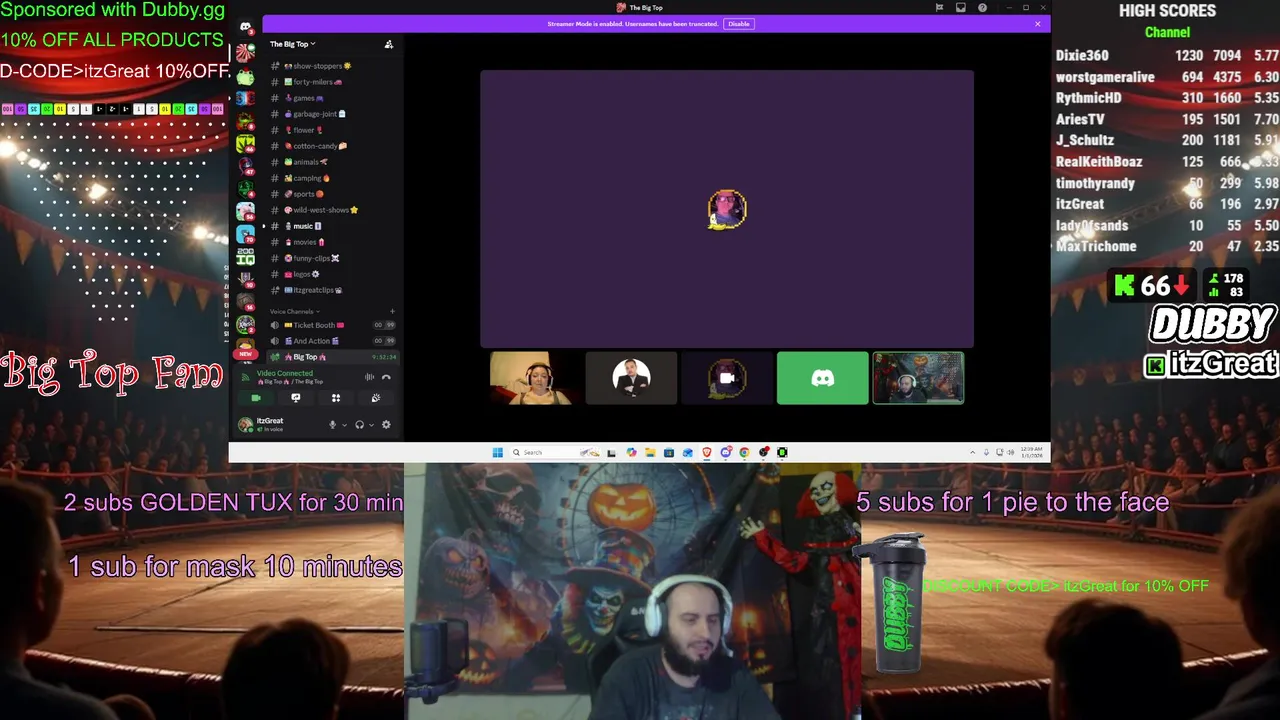Click the Windows Start button
This screenshot has height=720, width=1280.
tap(497, 452)
